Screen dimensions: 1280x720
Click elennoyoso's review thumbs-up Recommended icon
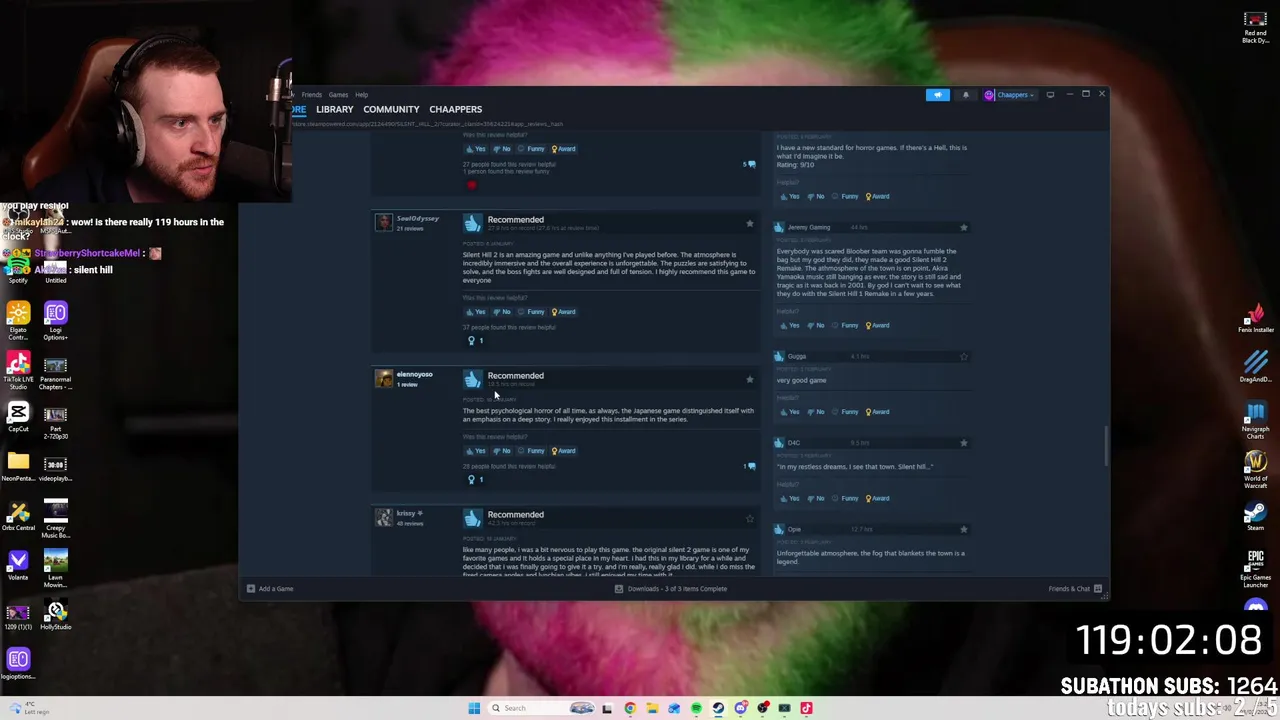(x=472, y=378)
